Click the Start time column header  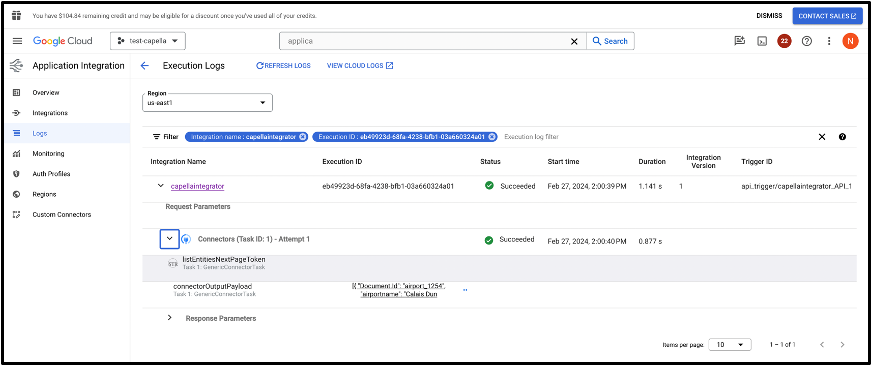563,162
